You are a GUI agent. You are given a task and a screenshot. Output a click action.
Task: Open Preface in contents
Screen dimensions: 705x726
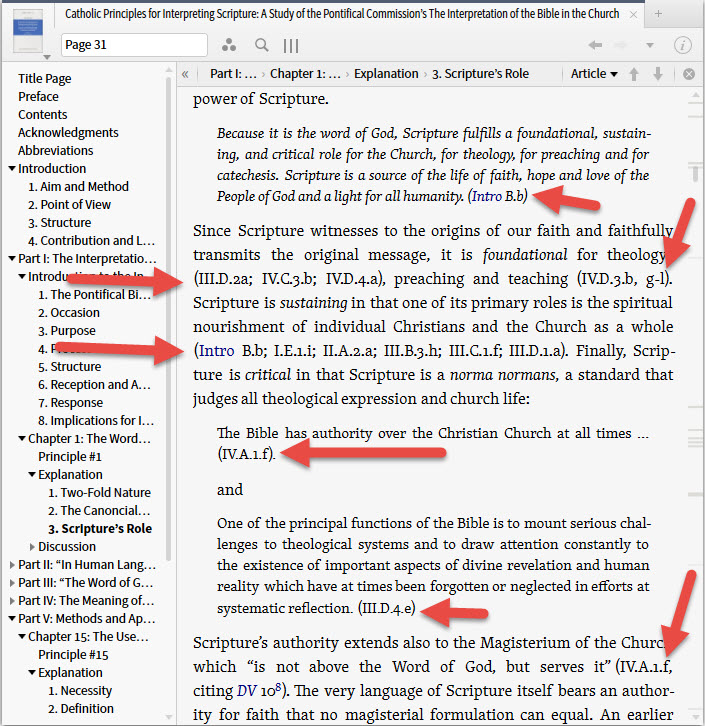point(38,97)
